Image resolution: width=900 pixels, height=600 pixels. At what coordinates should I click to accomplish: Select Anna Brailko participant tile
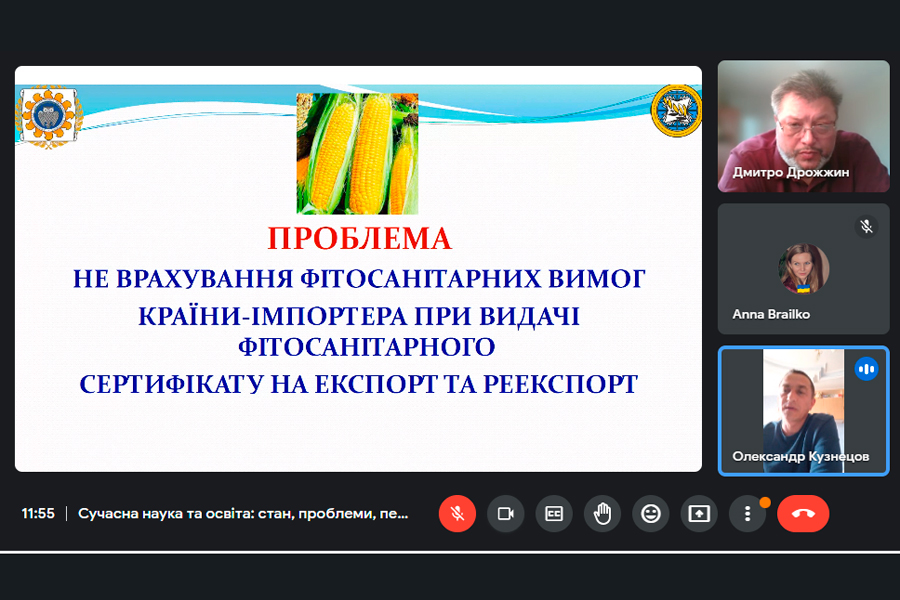click(804, 269)
